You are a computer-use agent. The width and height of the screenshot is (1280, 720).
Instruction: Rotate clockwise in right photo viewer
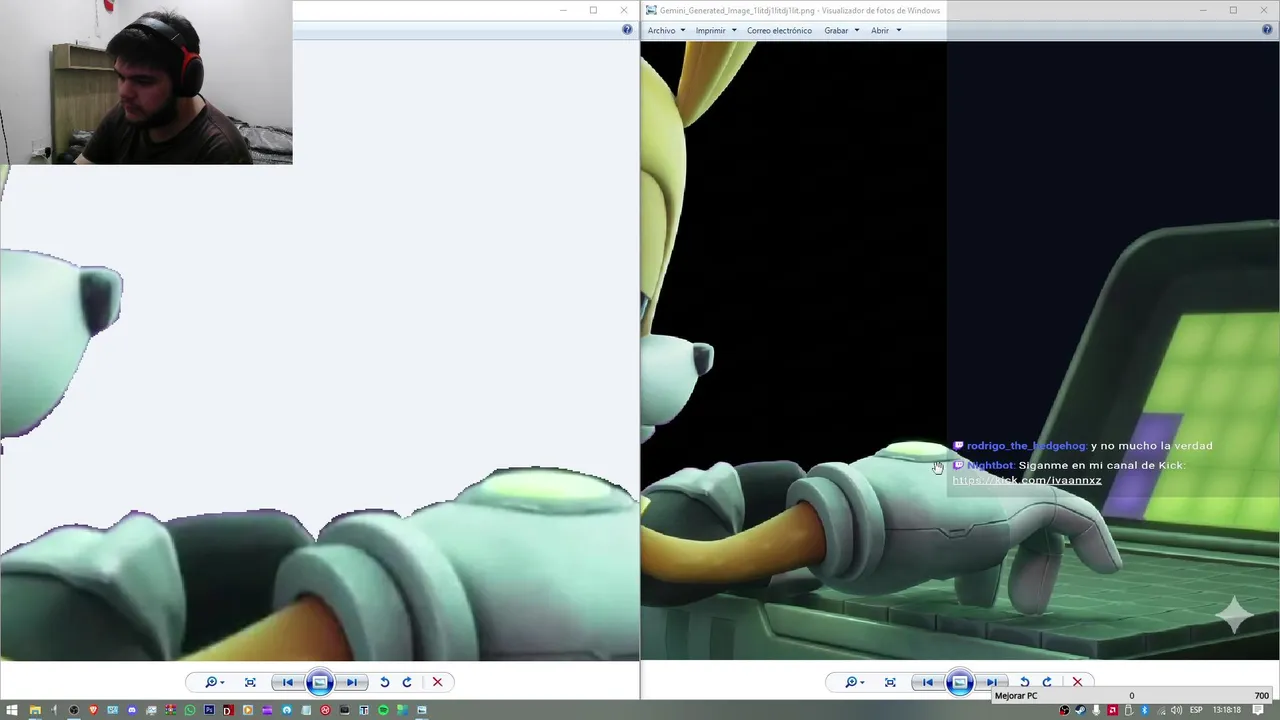pyautogui.click(x=1047, y=682)
